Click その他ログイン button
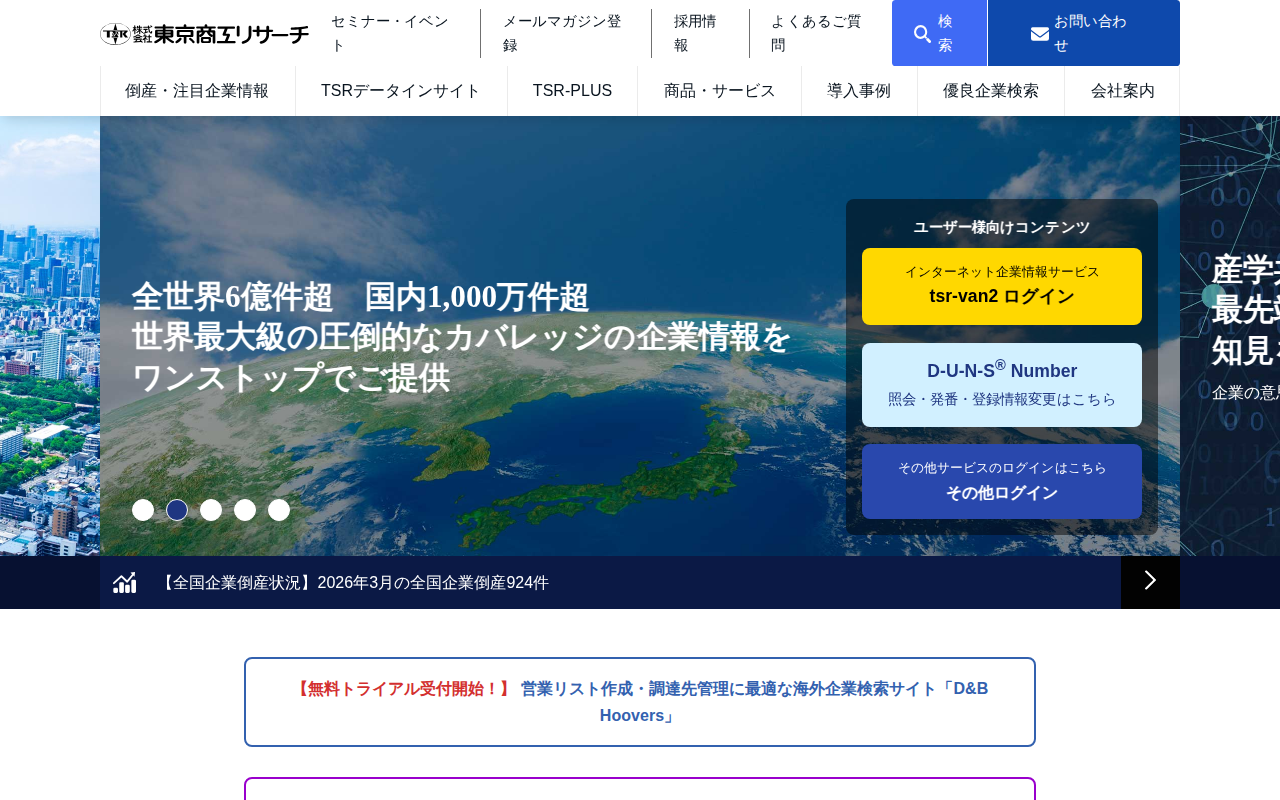Viewport: 1280px width, 800px height. (1002, 482)
